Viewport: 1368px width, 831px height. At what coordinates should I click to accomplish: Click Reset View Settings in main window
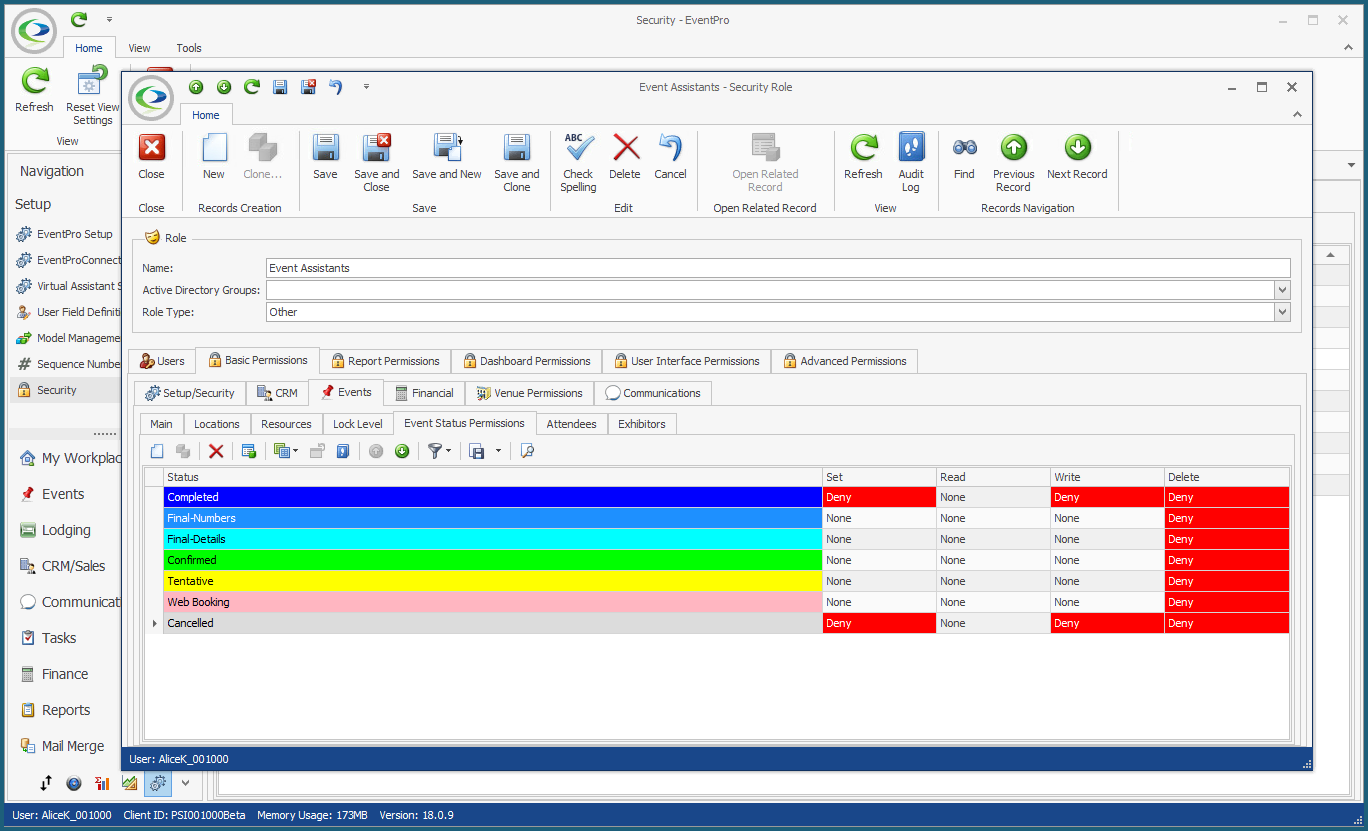[x=92, y=97]
